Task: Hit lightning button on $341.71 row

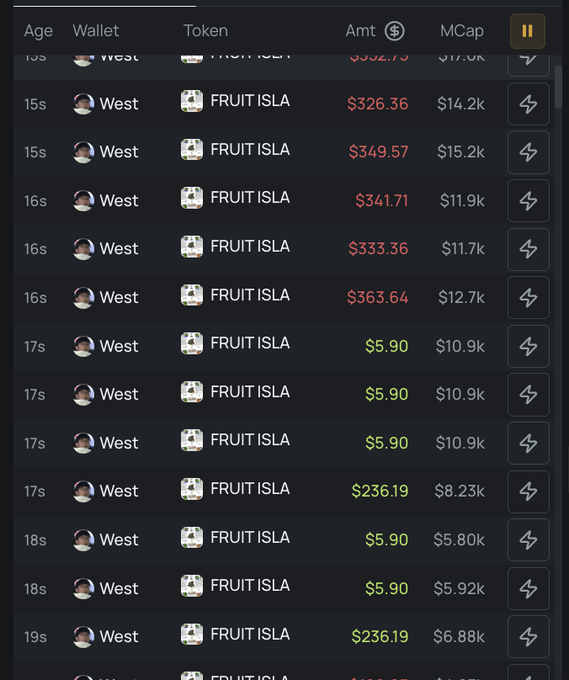Action: point(528,201)
